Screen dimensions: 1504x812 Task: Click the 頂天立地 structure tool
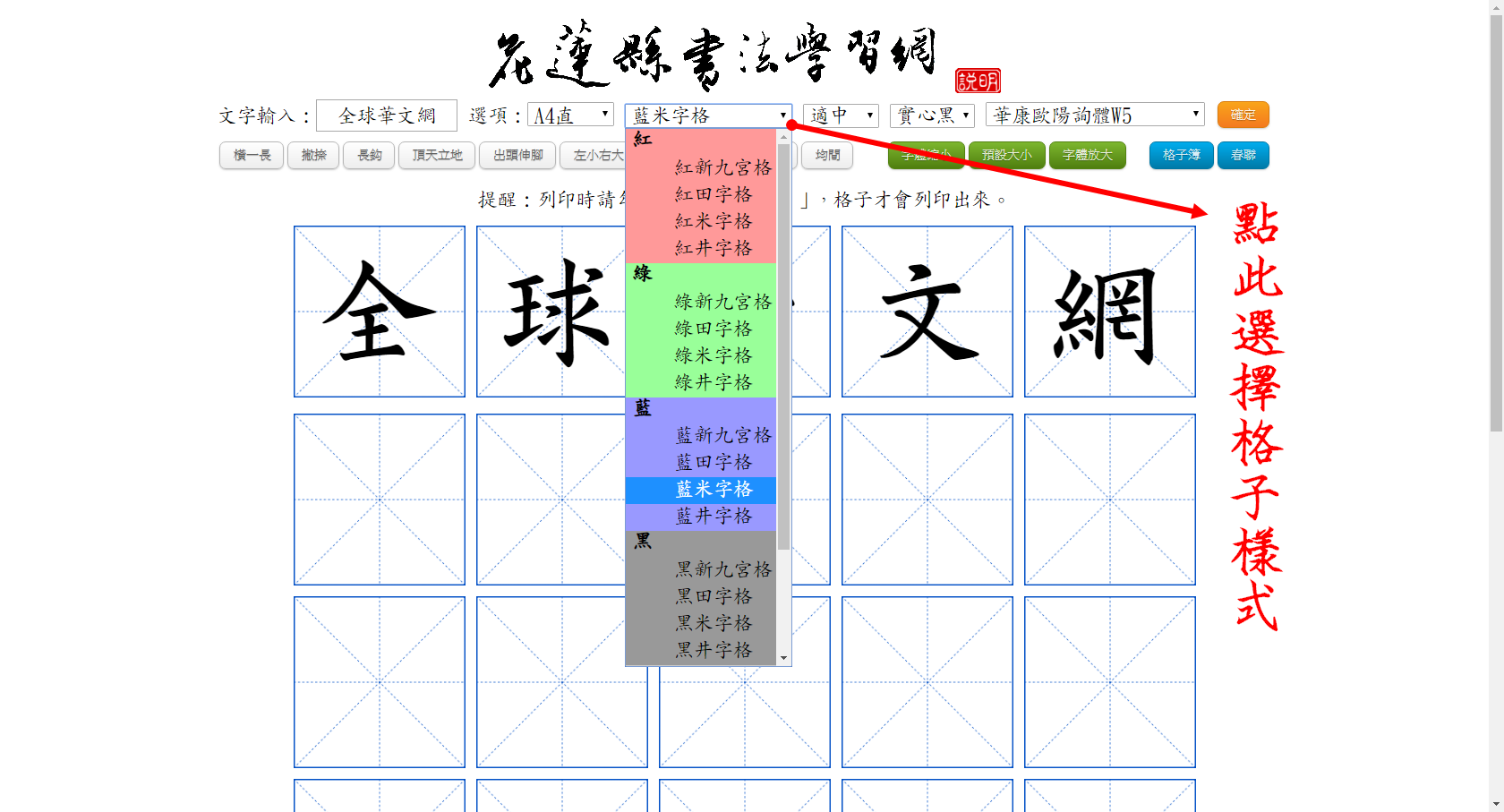click(436, 155)
